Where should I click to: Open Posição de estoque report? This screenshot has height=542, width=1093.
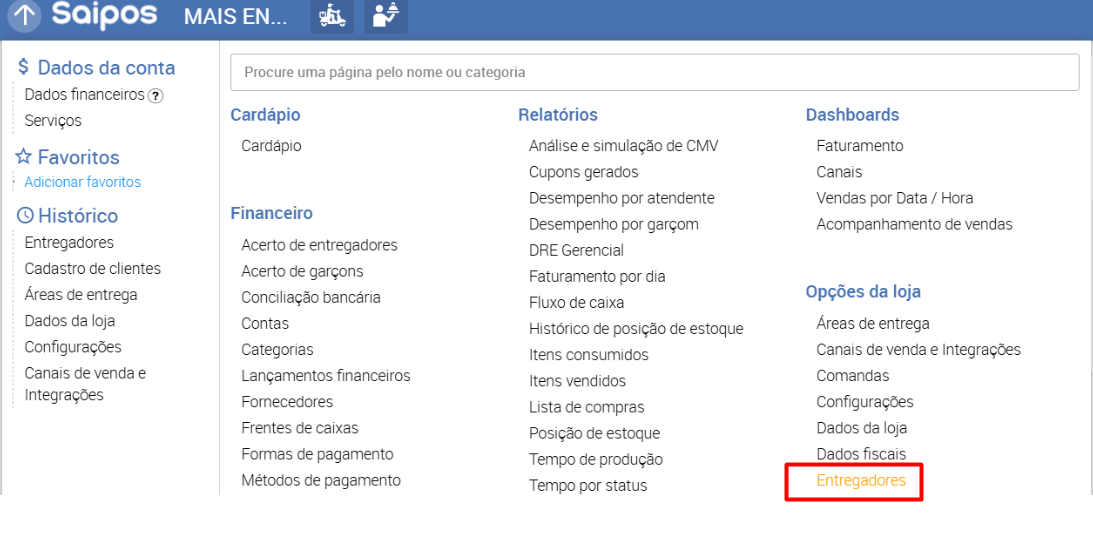tap(595, 433)
